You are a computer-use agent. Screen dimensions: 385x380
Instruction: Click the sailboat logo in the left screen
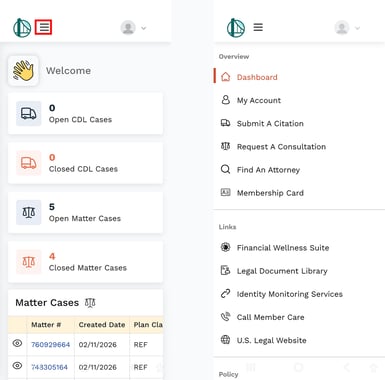[22, 28]
